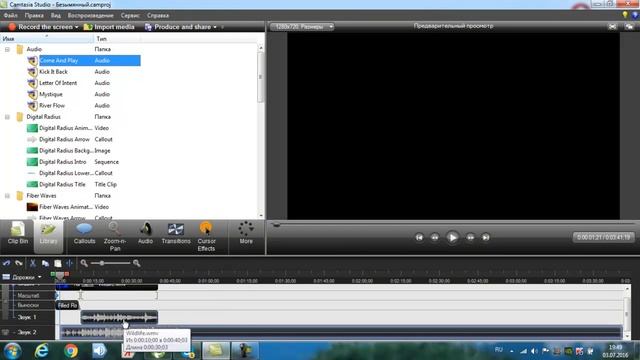
Task: Select River Flow audio item
Action: [52, 106]
